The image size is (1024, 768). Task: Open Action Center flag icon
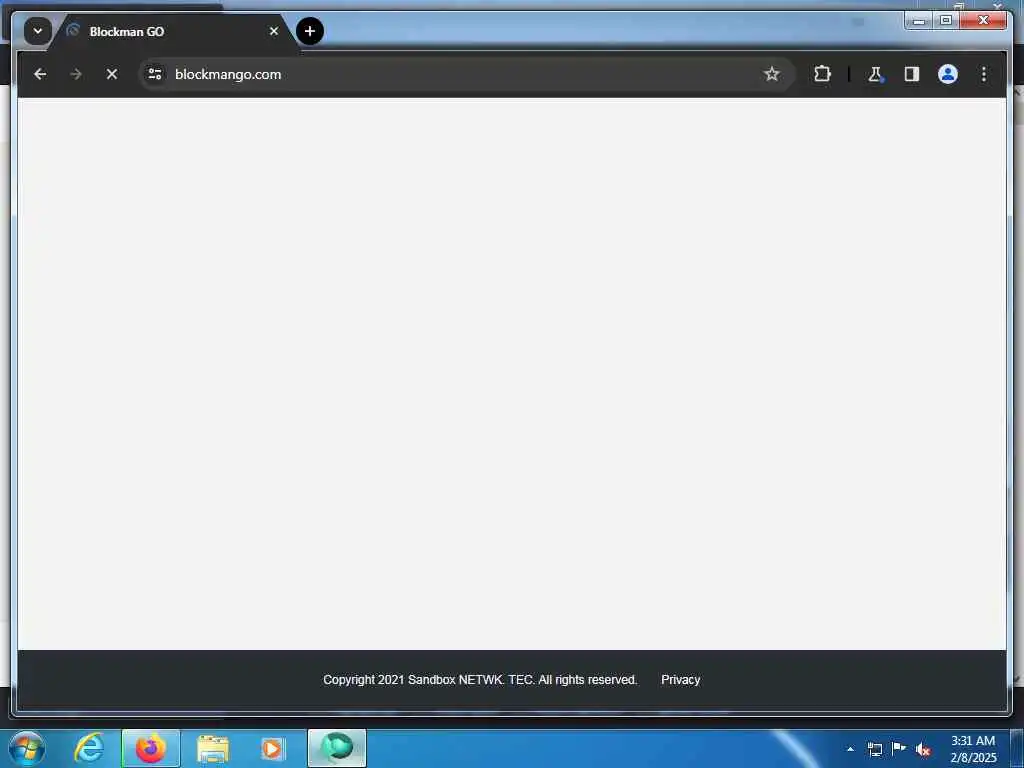(899, 749)
